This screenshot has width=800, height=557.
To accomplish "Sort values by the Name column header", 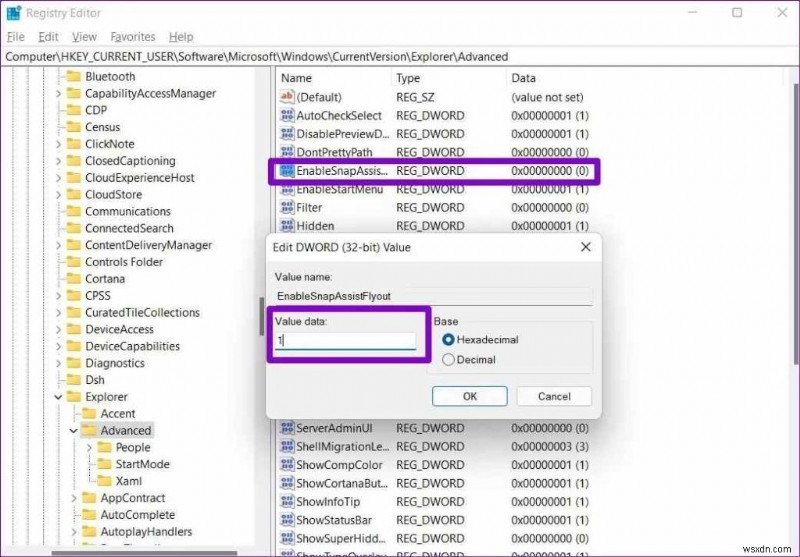I will 334,78.
